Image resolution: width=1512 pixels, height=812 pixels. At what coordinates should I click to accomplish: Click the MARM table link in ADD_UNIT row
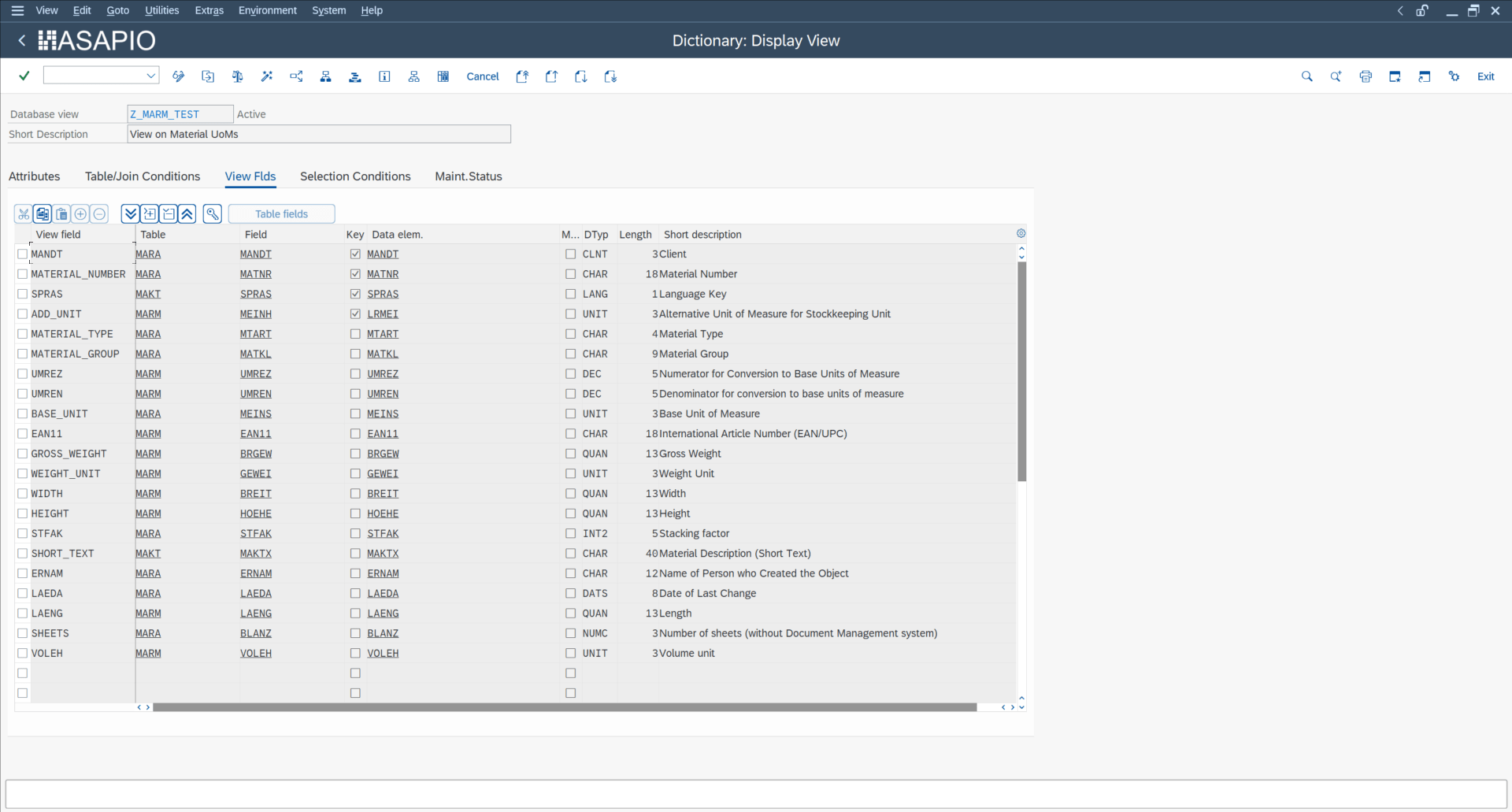148,314
